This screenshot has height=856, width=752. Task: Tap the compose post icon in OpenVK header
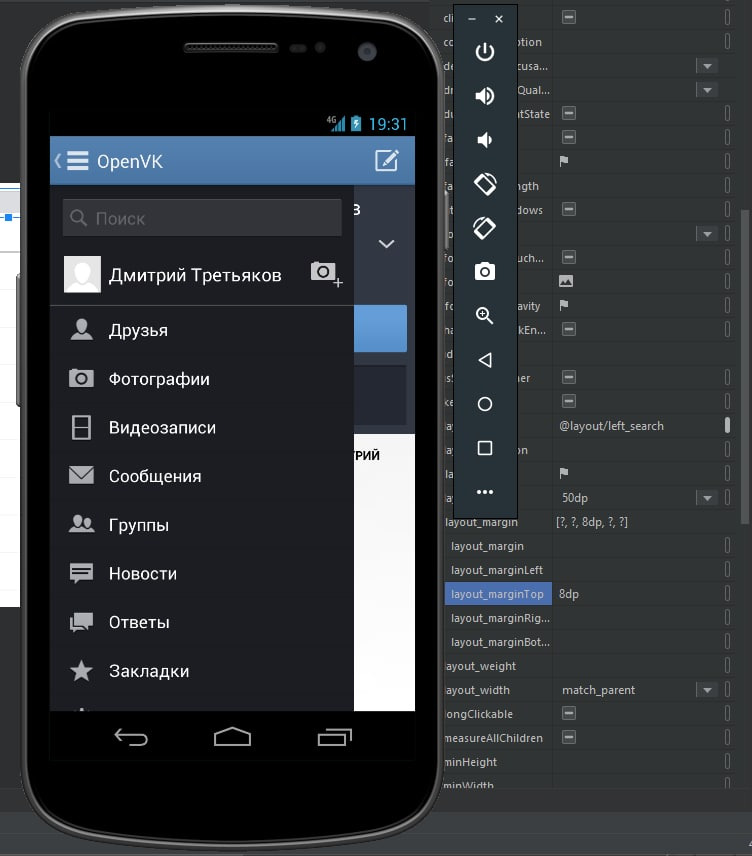coord(386,161)
